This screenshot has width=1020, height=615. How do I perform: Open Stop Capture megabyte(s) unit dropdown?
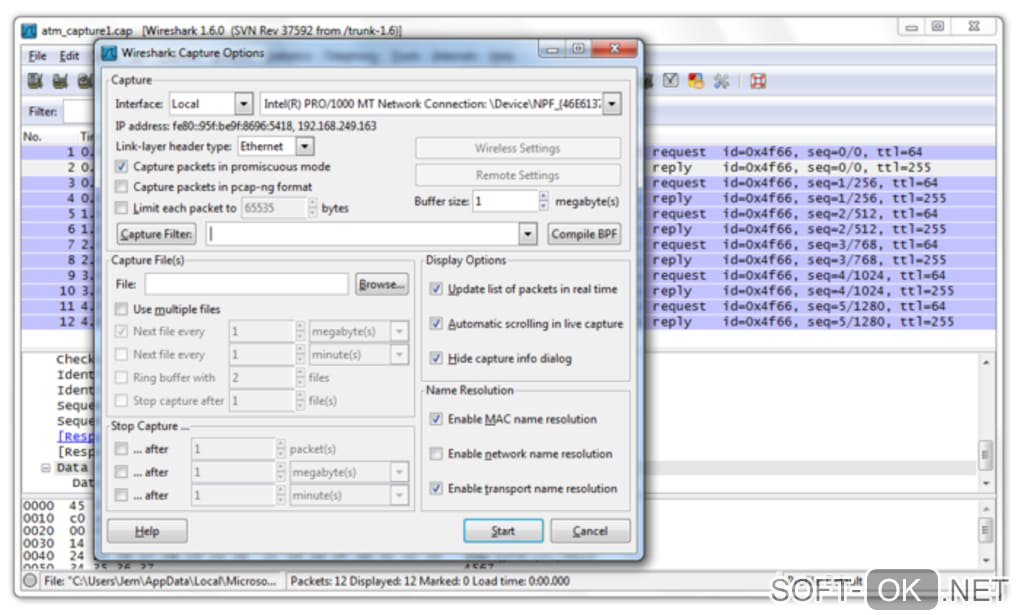pos(399,472)
